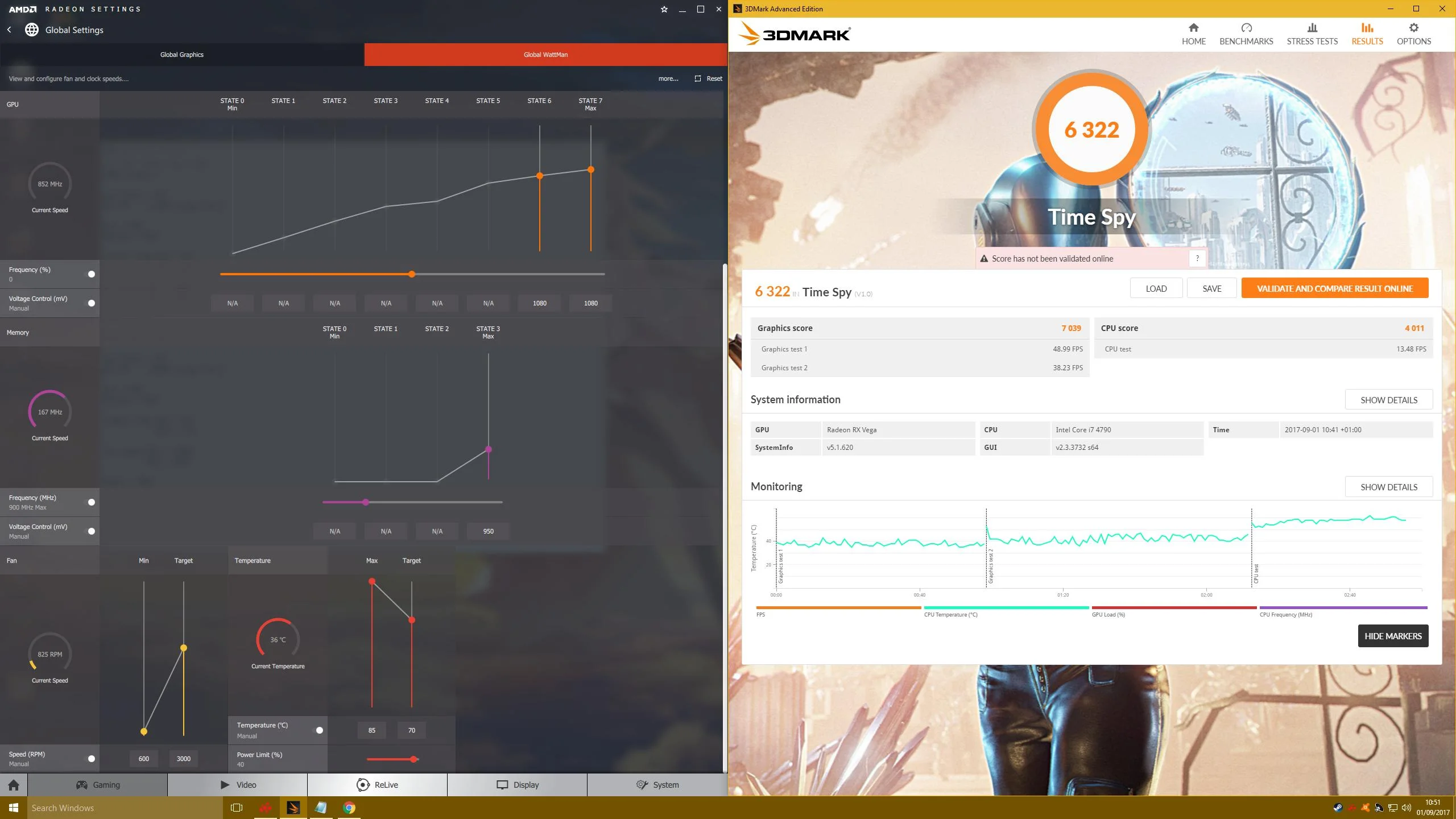Go back with the Radeon Settings back arrow
The width and height of the screenshot is (1456, 819).
pos(9,30)
